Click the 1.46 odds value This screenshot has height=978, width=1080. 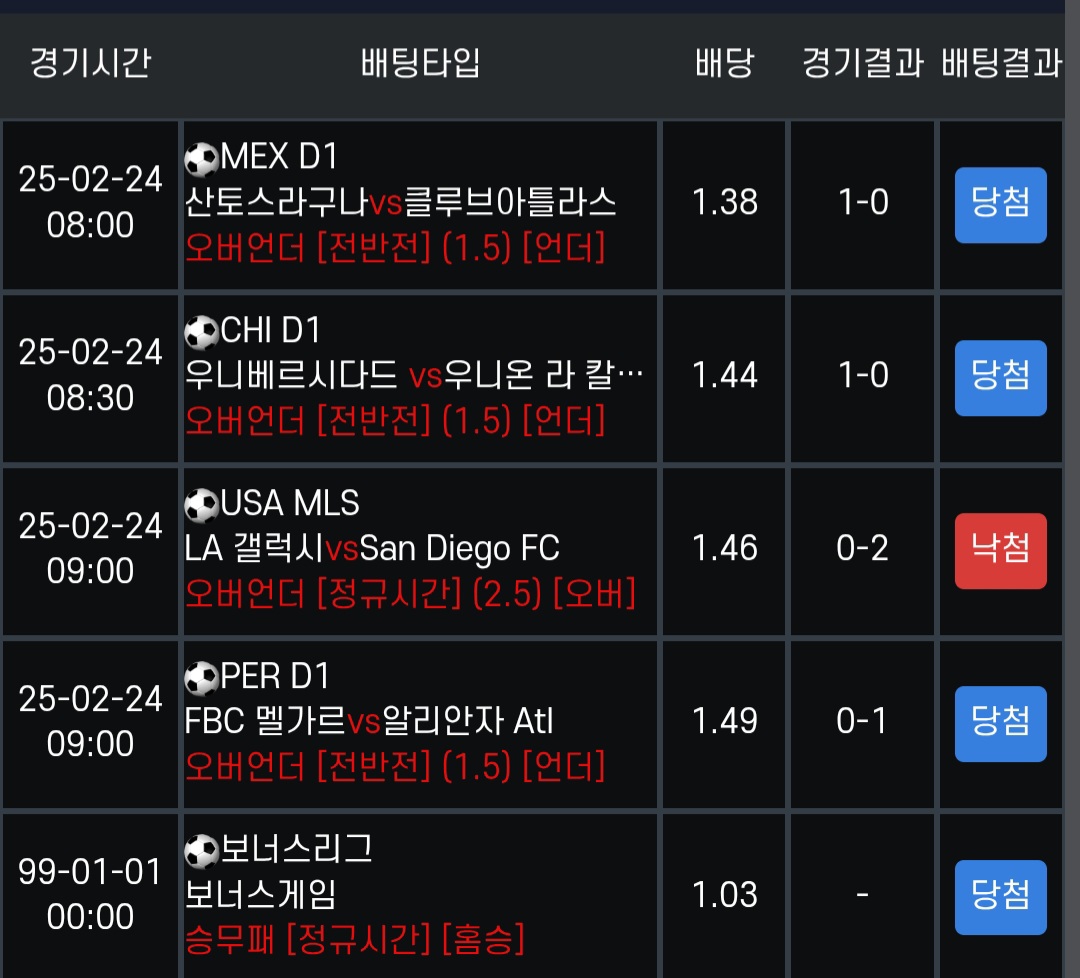tap(725, 549)
